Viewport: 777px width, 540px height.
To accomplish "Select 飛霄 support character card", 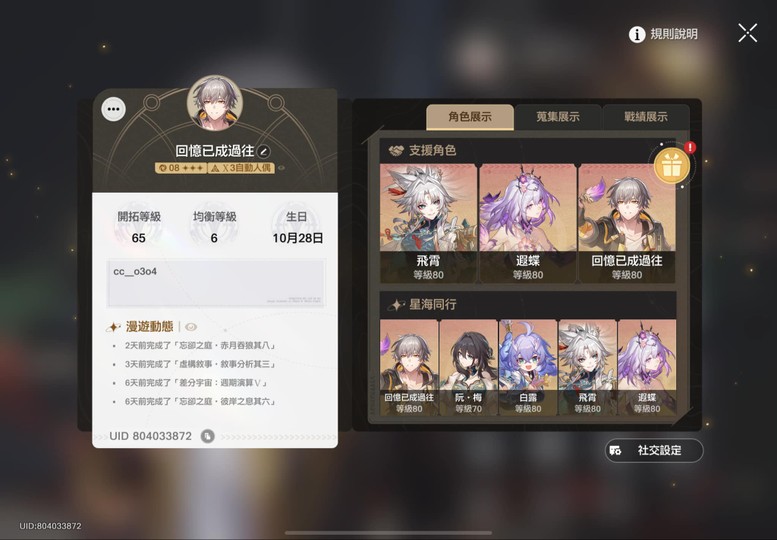I will 428,223.
